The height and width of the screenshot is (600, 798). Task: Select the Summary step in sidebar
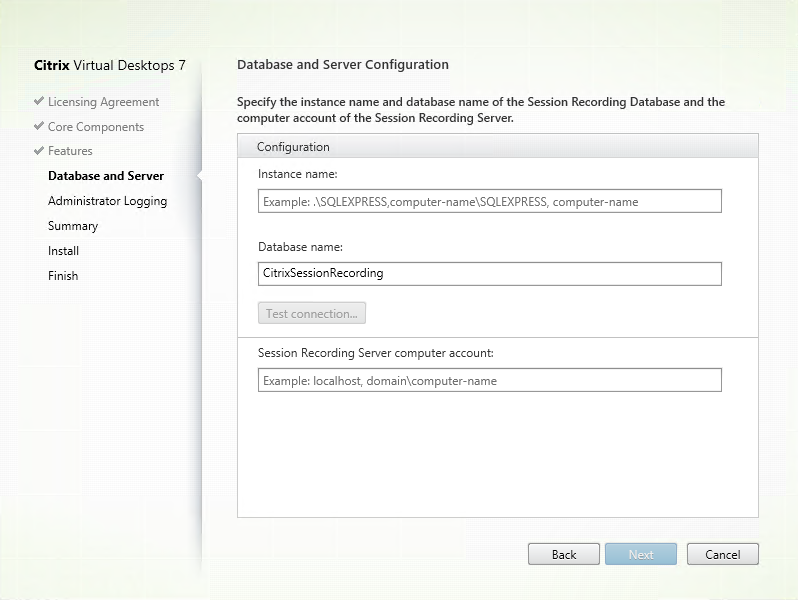click(x=73, y=226)
